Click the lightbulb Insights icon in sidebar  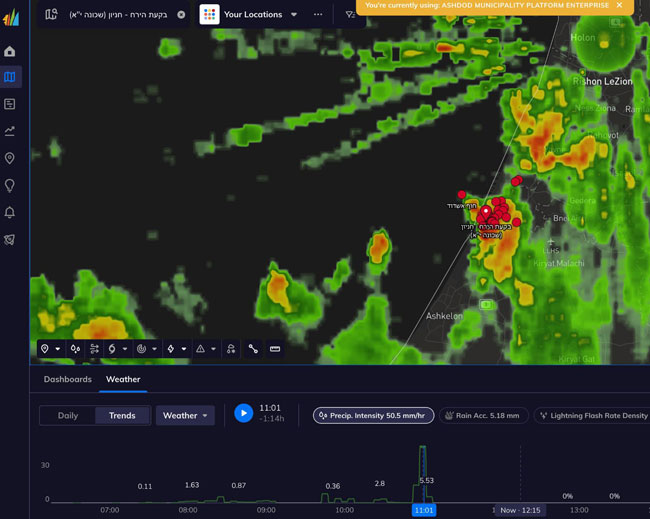pyautogui.click(x=10, y=186)
